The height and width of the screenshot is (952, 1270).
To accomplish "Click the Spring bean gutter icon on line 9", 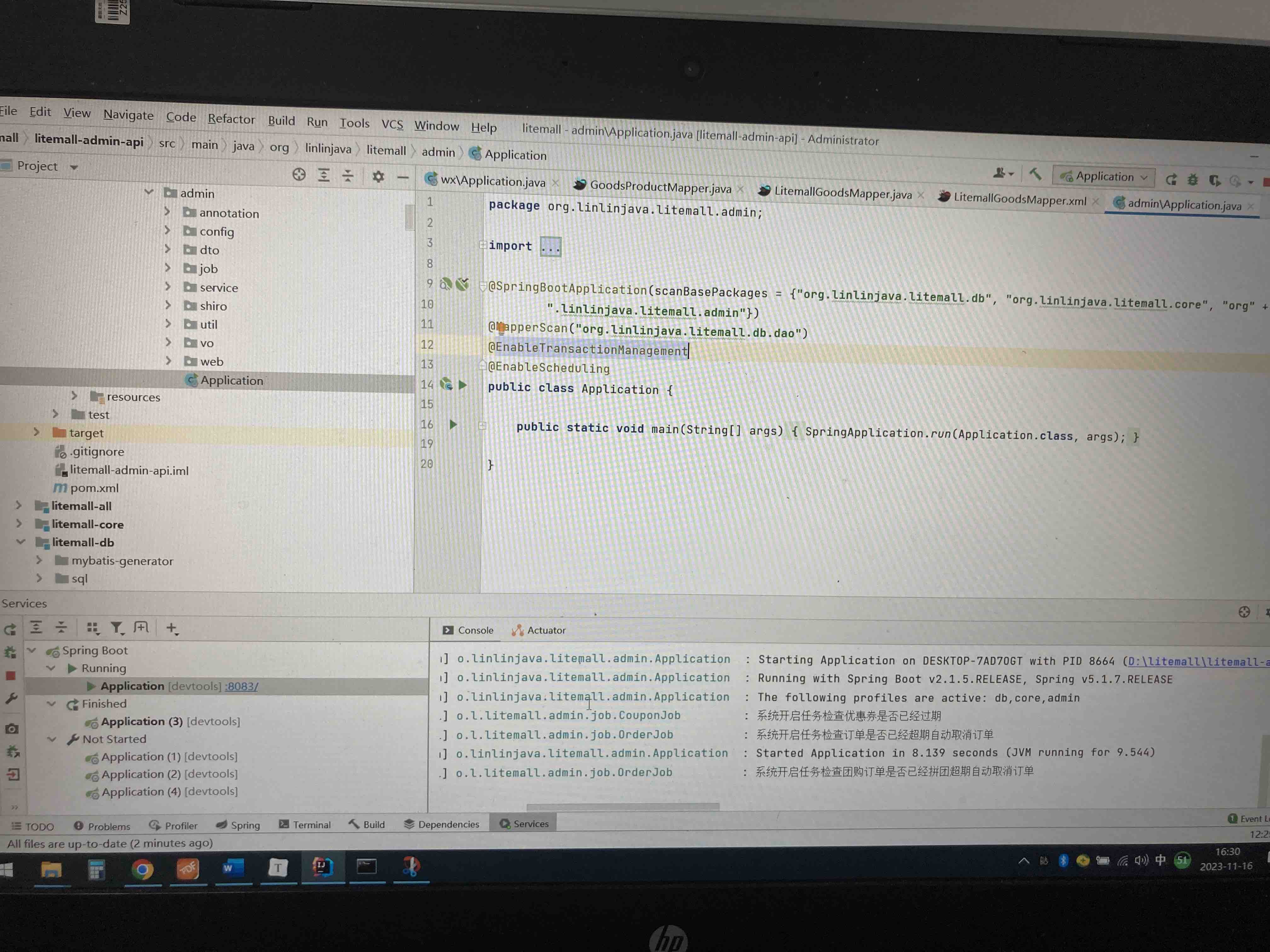I will (446, 283).
